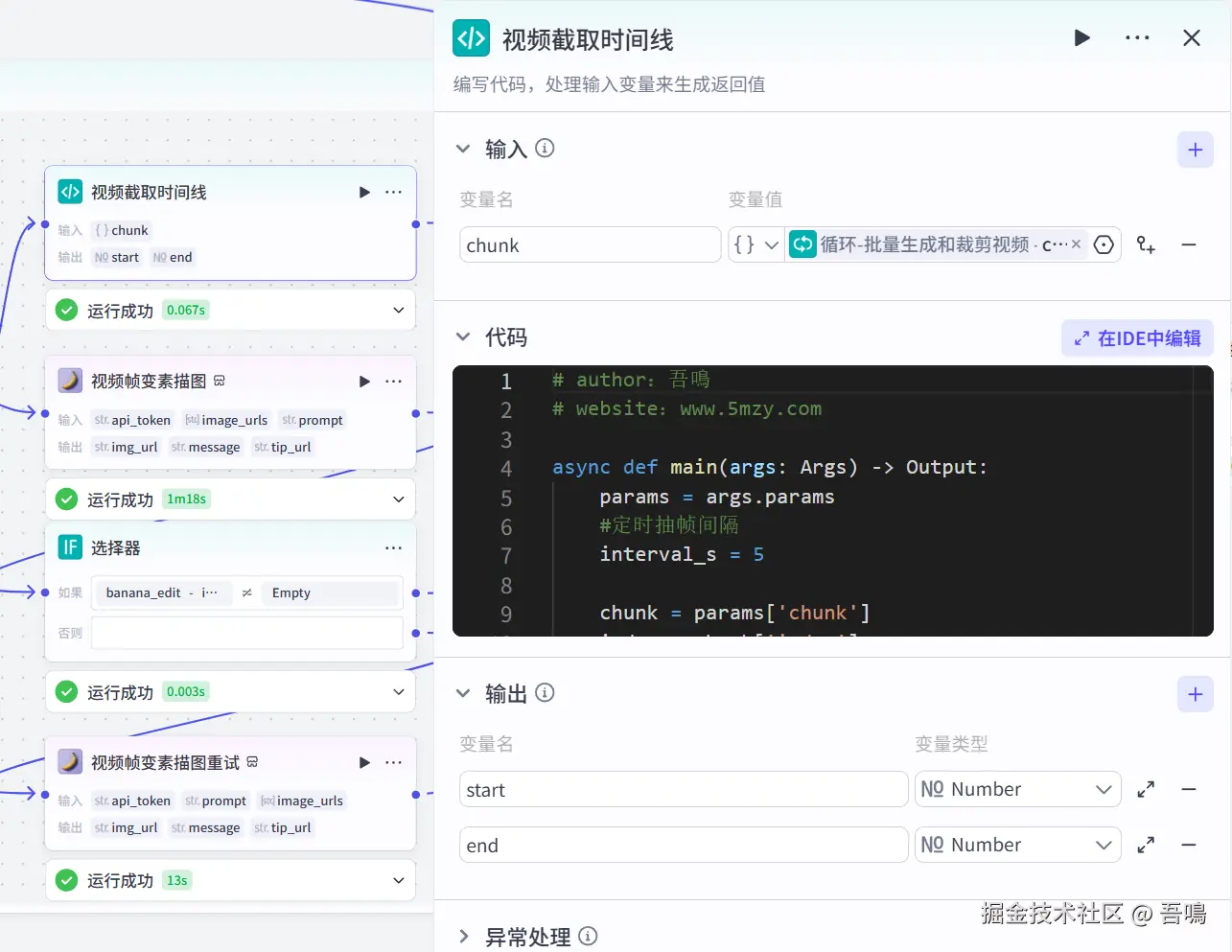Run the 视频截取时间线 canvas node
The height and width of the screenshot is (952, 1232).
click(x=364, y=192)
